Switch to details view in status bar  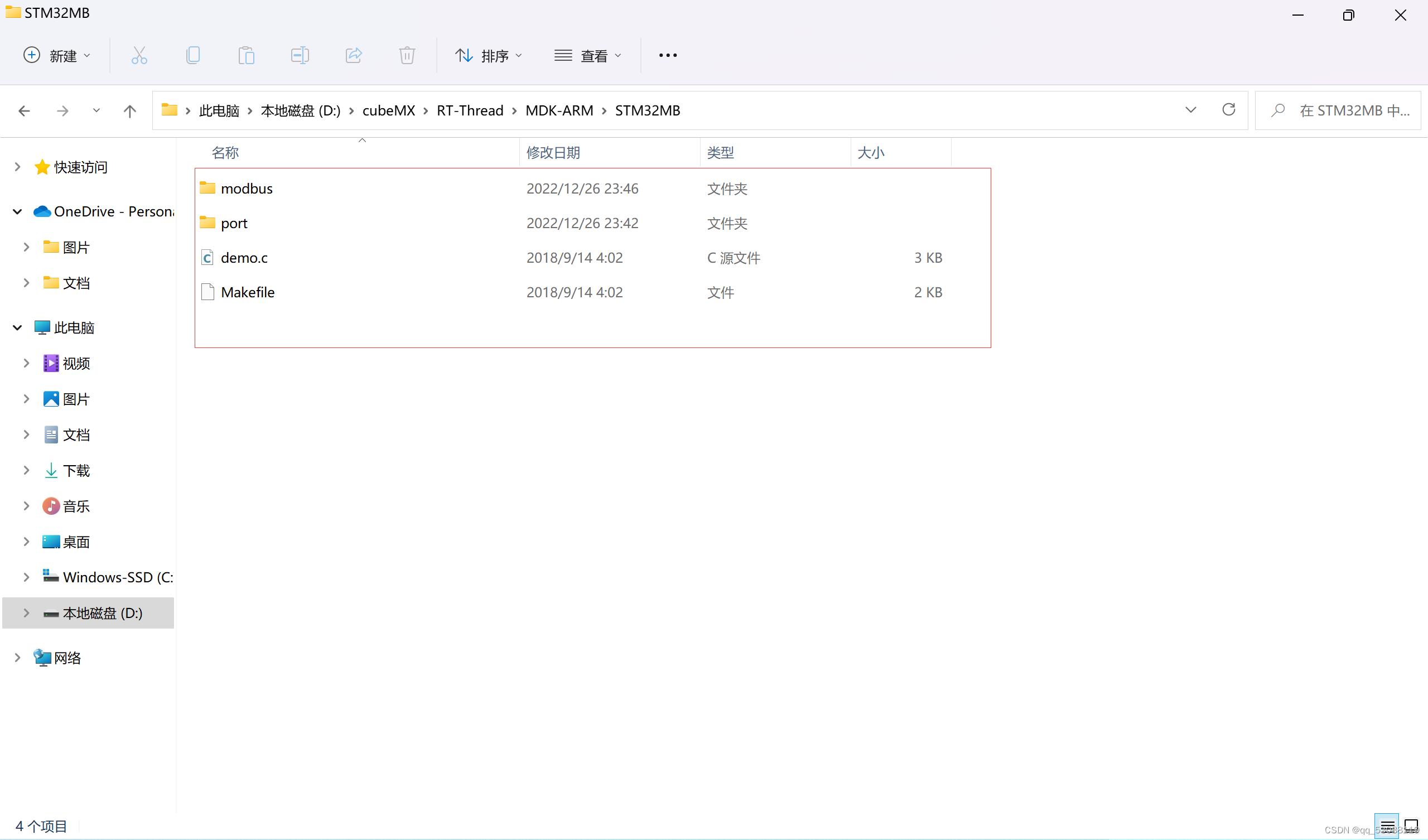[x=1387, y=826]
